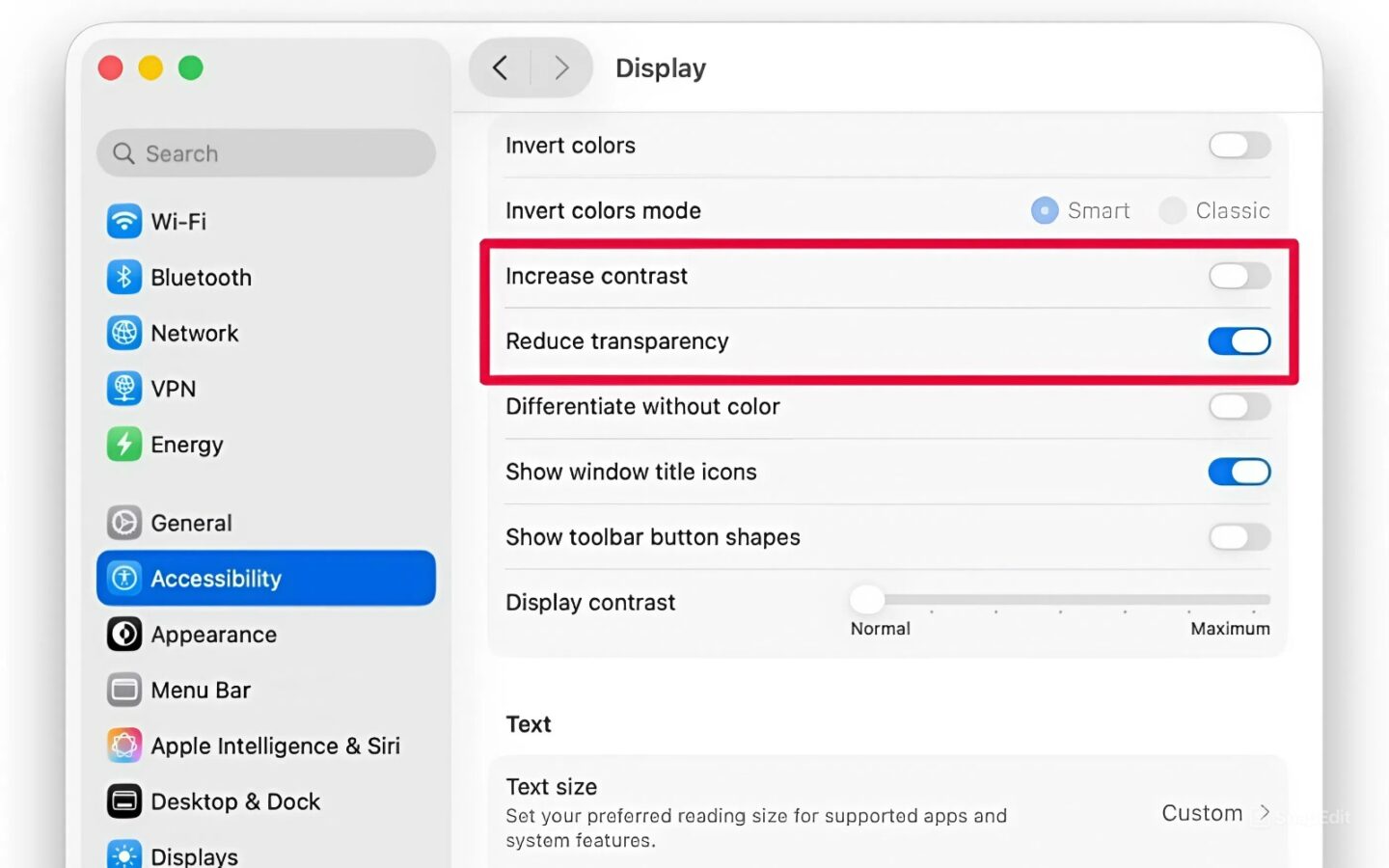Navigate back using the left arrow
This screenshot has width=1389, height=868.
point(500,68)
